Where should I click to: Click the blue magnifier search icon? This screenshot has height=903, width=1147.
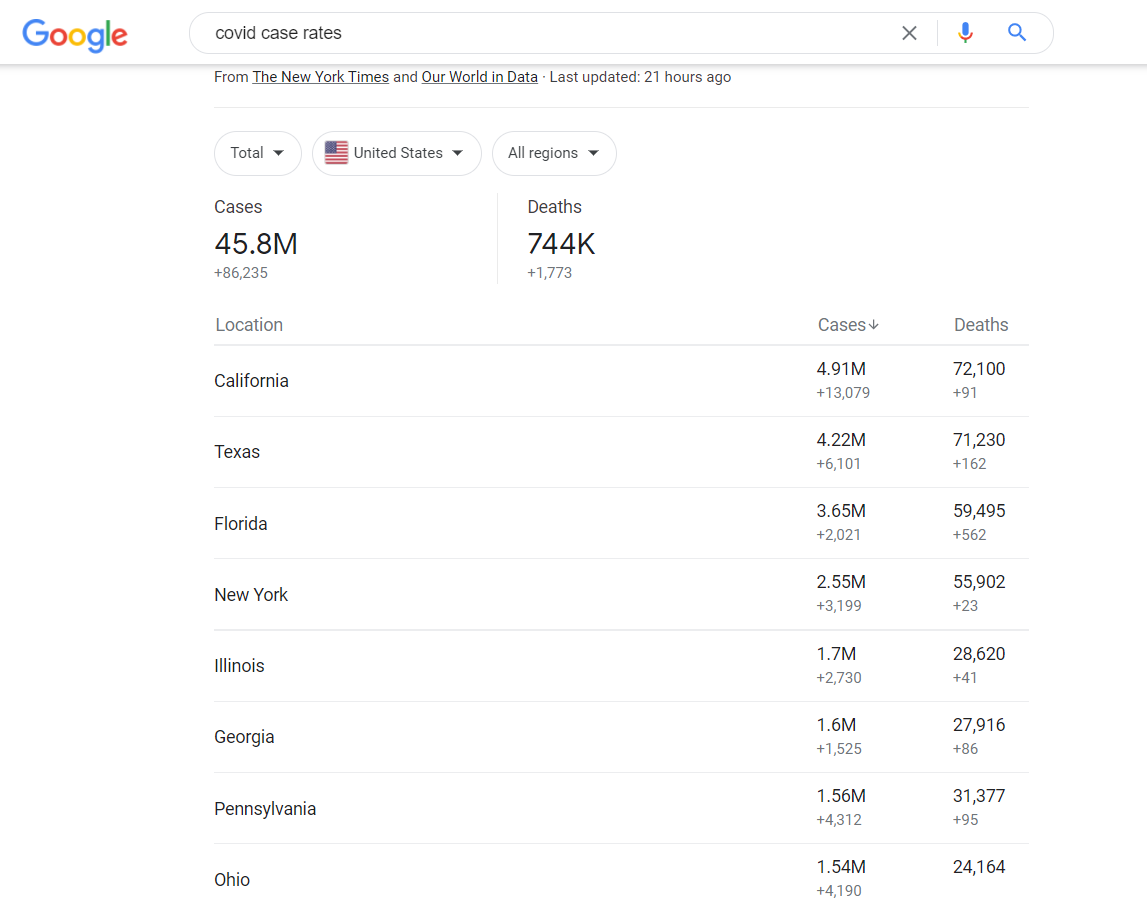click(x=1016, y=32)
